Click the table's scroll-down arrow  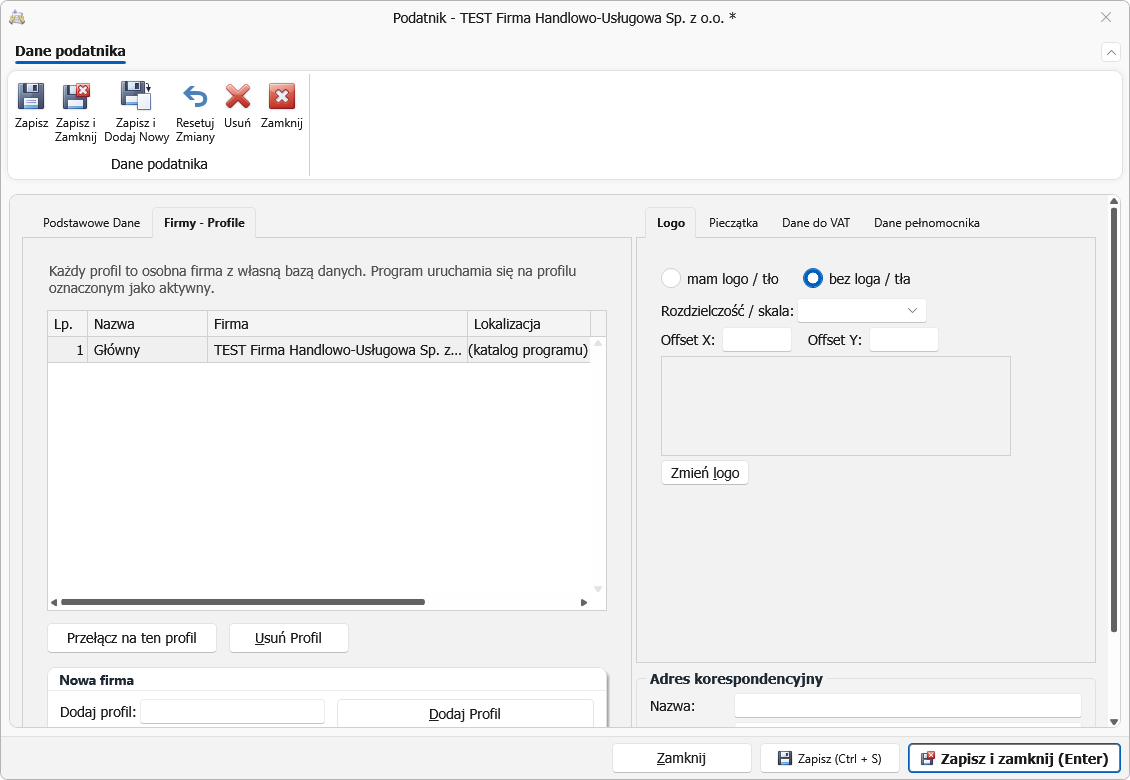pyautogui.click(x=597, y=589)
